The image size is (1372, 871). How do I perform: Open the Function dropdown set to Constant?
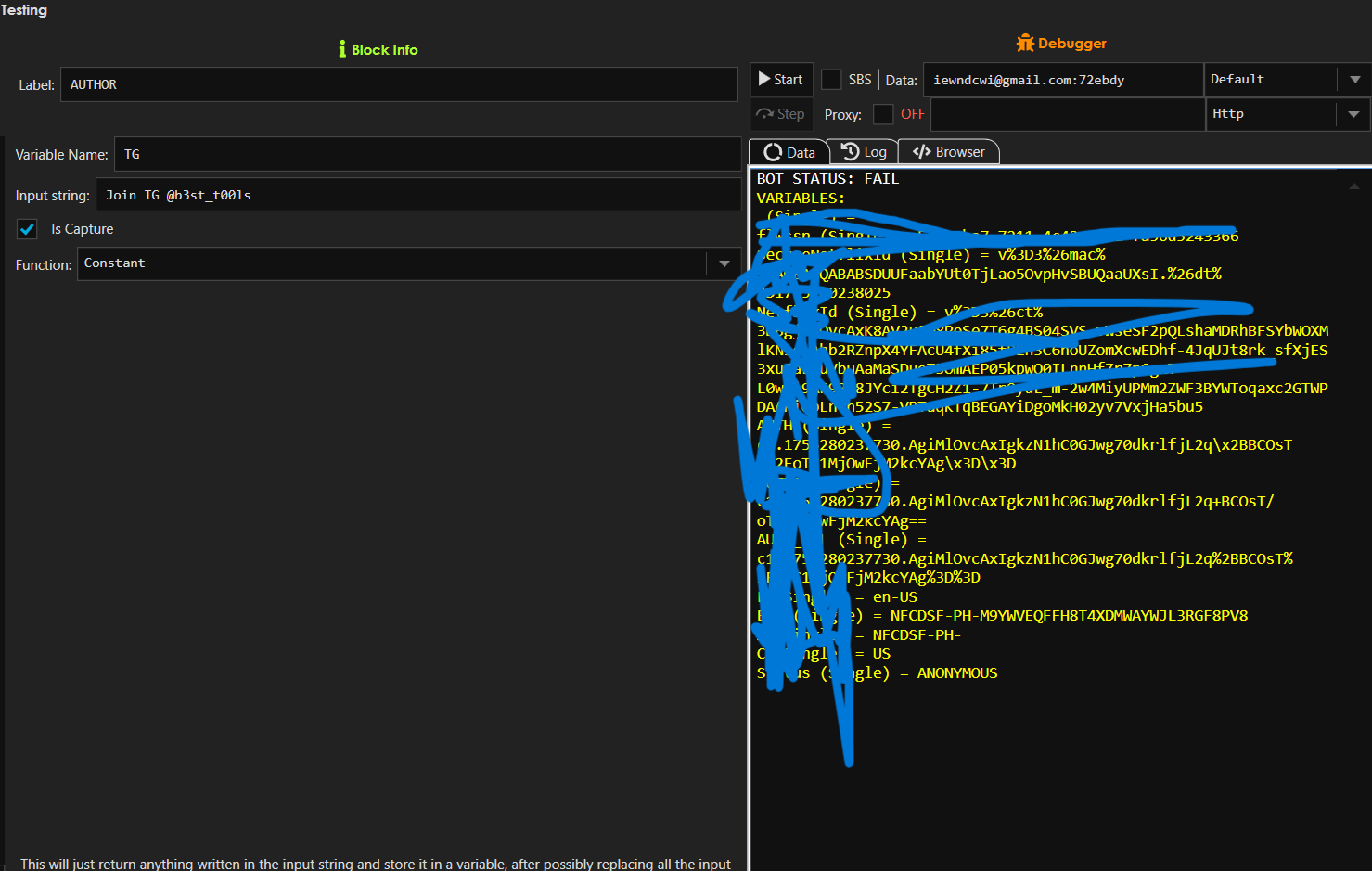[x=724, y=264]
